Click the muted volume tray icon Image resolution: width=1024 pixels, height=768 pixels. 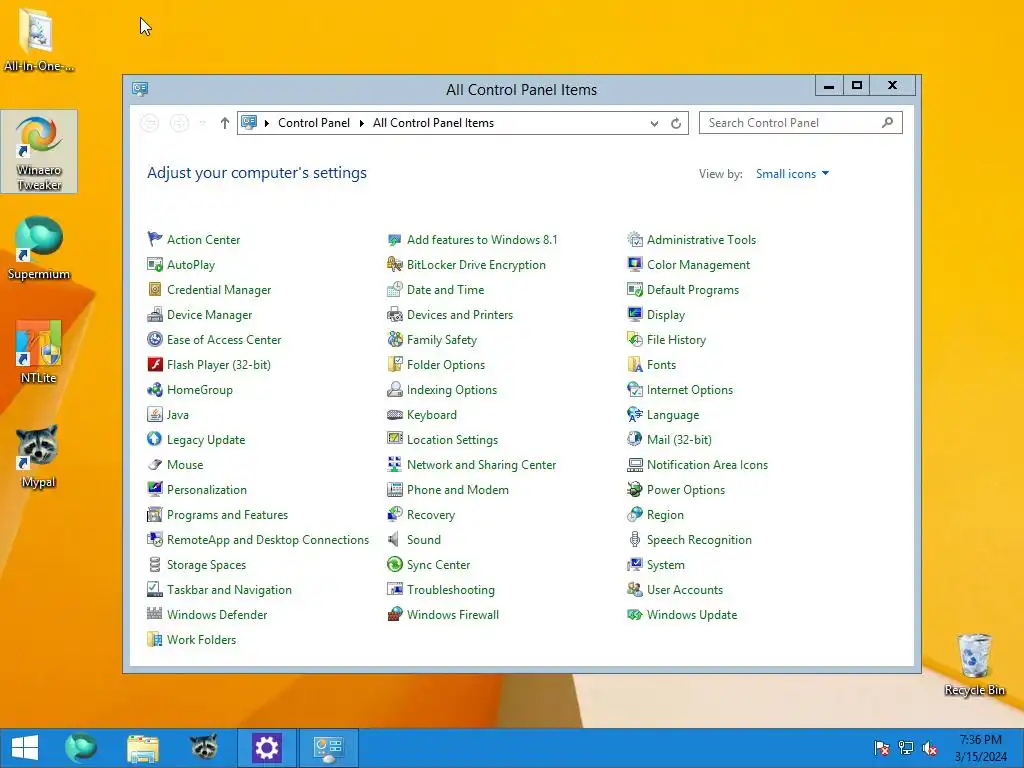click(930, 748)
